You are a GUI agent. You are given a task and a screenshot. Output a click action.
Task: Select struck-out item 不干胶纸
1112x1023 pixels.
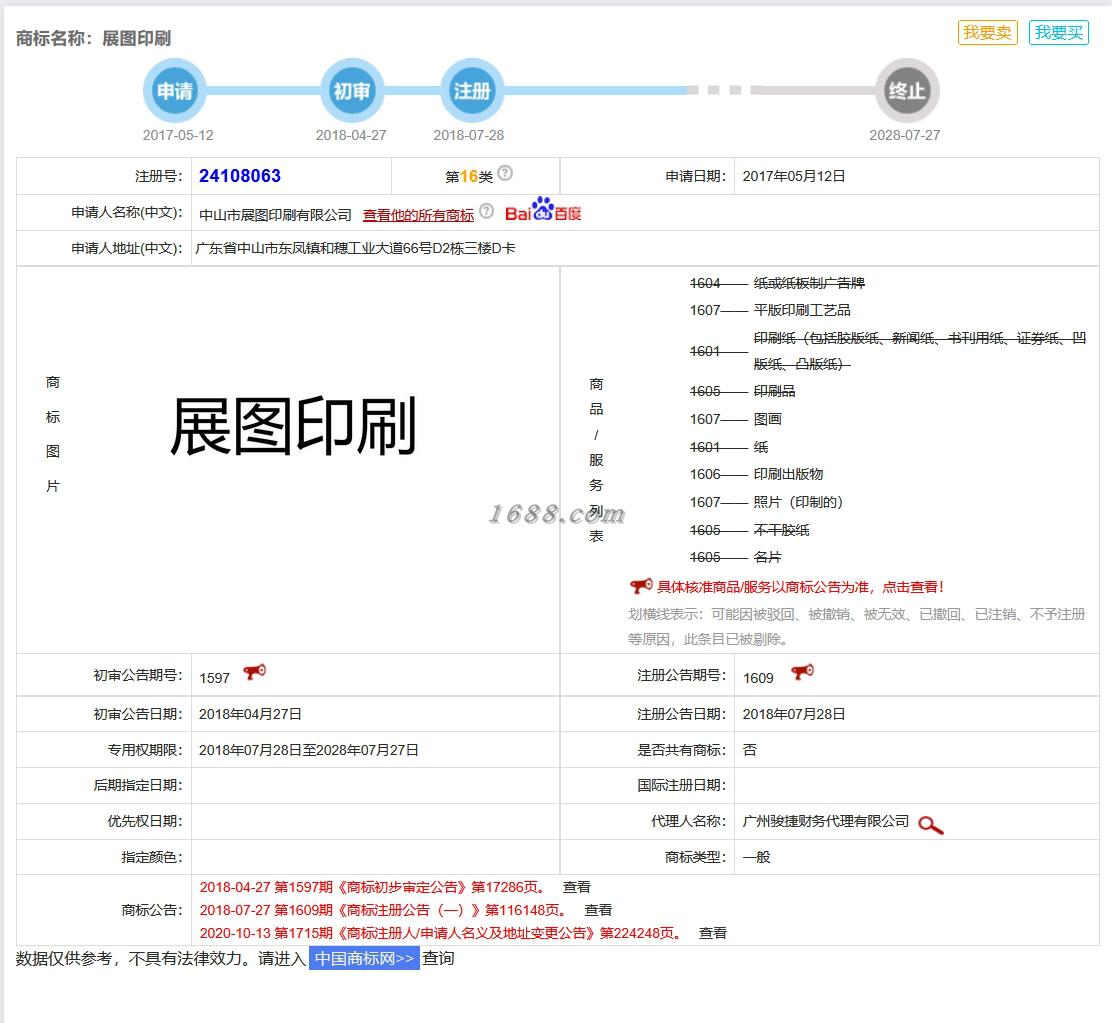click(781, 530)
